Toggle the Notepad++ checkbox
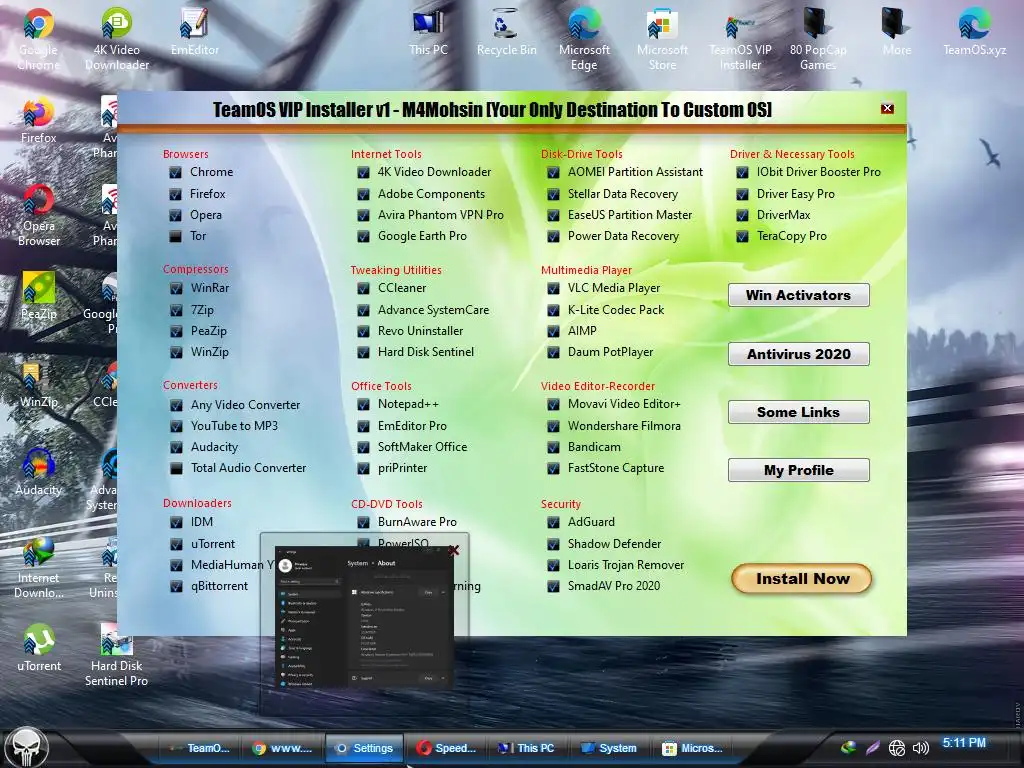The width and height of the screenshot is (1024, 768). pos(363,405)
